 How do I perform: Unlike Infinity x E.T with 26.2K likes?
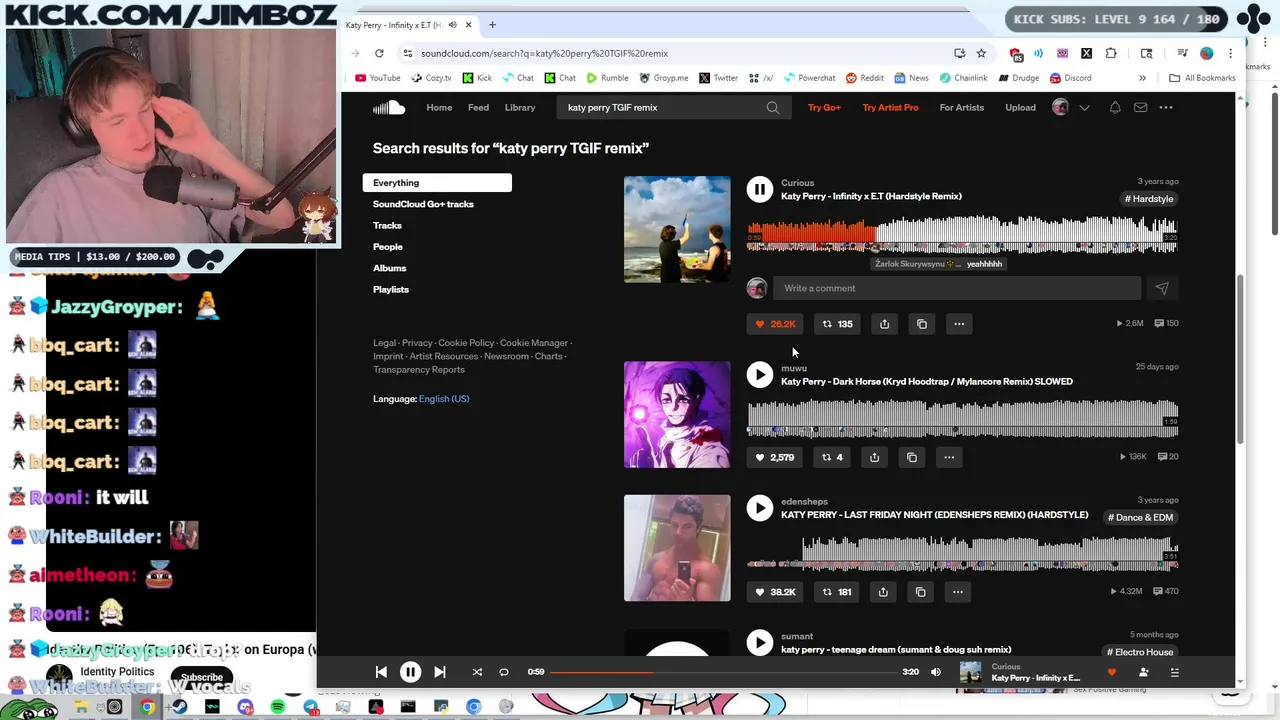(x=775, y=324)
